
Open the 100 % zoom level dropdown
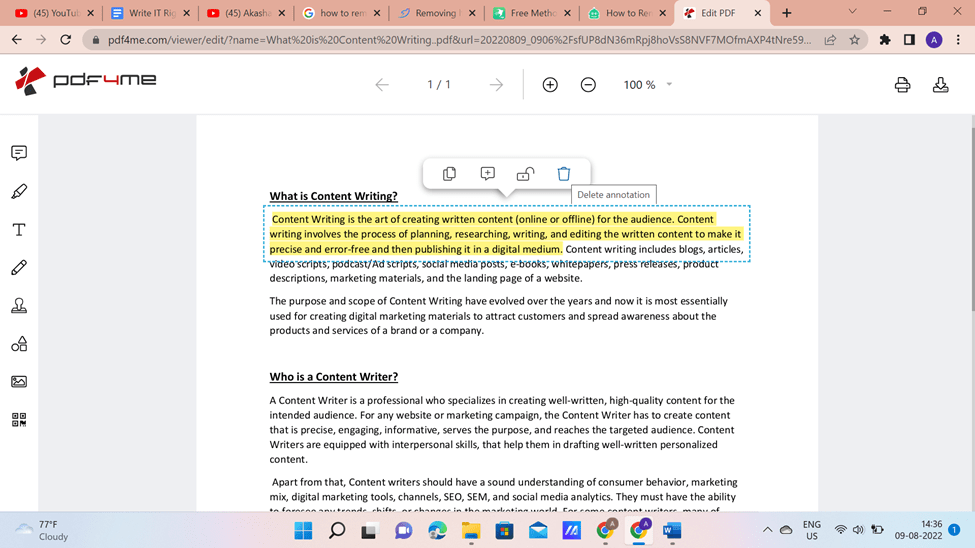(648, 85)
